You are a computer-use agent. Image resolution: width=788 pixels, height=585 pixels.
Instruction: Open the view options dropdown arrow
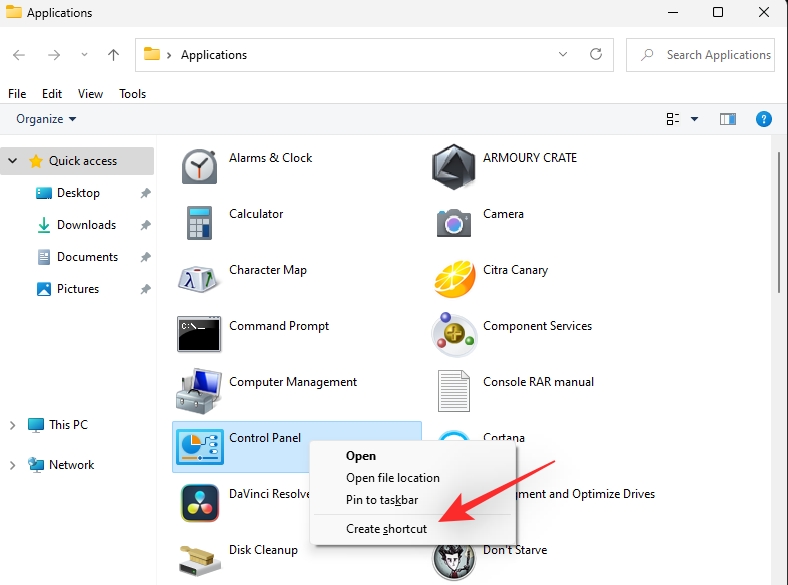click(694, 119)
